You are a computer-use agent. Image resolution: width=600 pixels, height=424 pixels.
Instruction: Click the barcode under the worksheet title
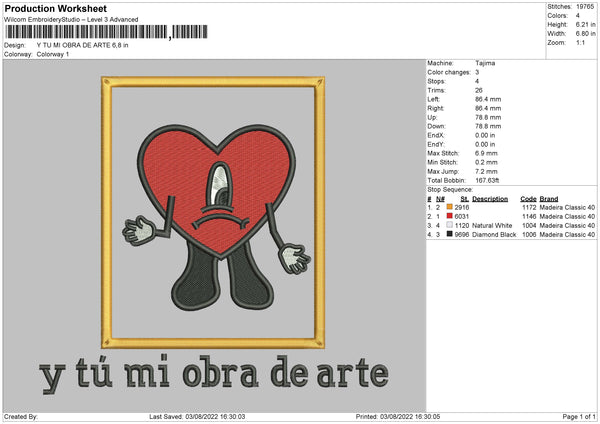106,32
